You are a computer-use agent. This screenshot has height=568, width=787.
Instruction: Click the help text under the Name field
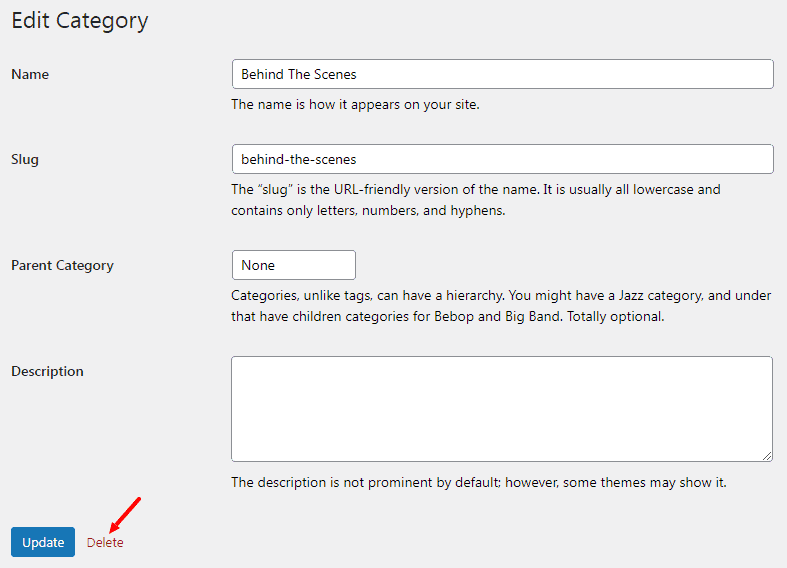pyautogui.click(x=355, y=104)
